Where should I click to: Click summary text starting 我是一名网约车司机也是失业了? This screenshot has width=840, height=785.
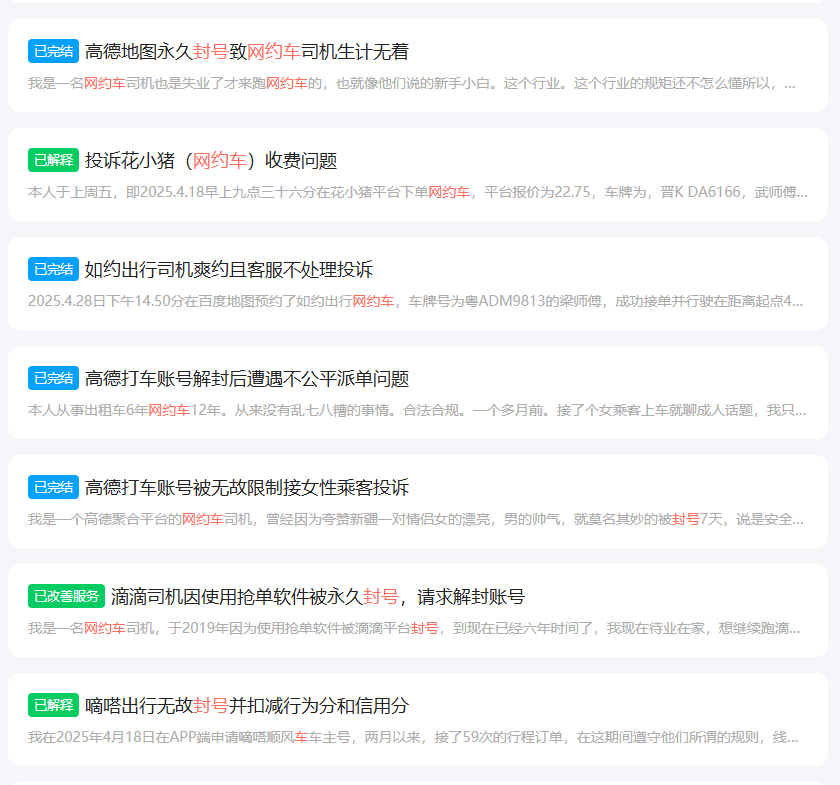411,84
